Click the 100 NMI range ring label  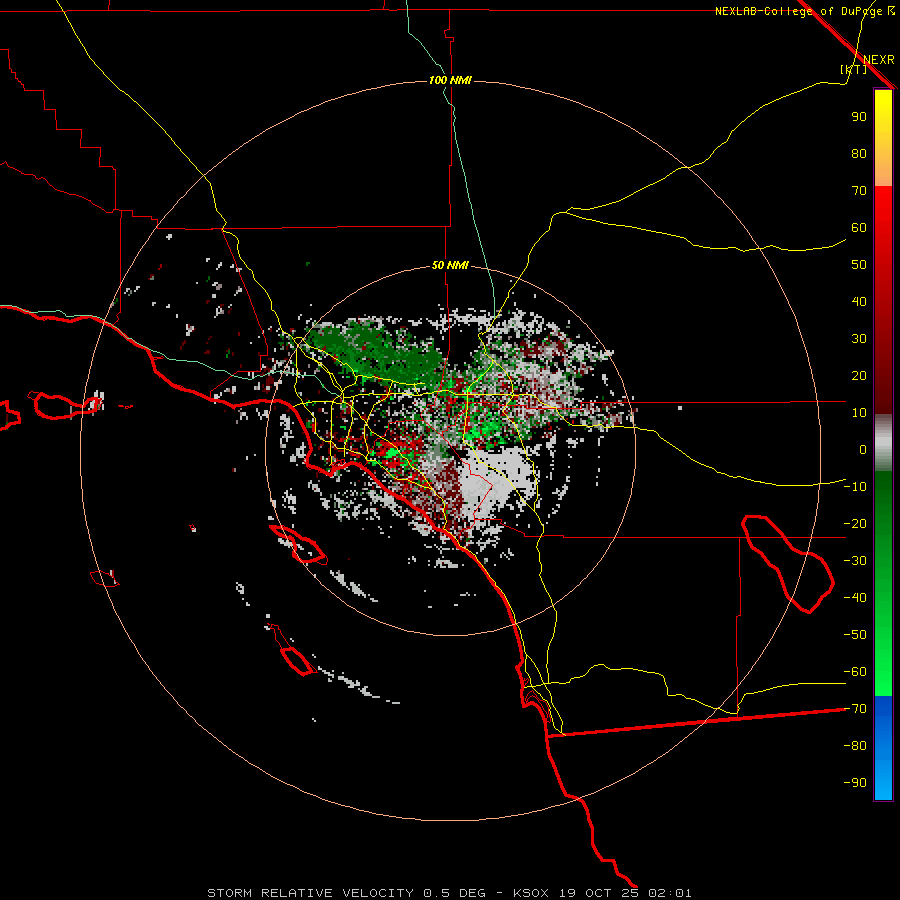click(x=450, y=80)
